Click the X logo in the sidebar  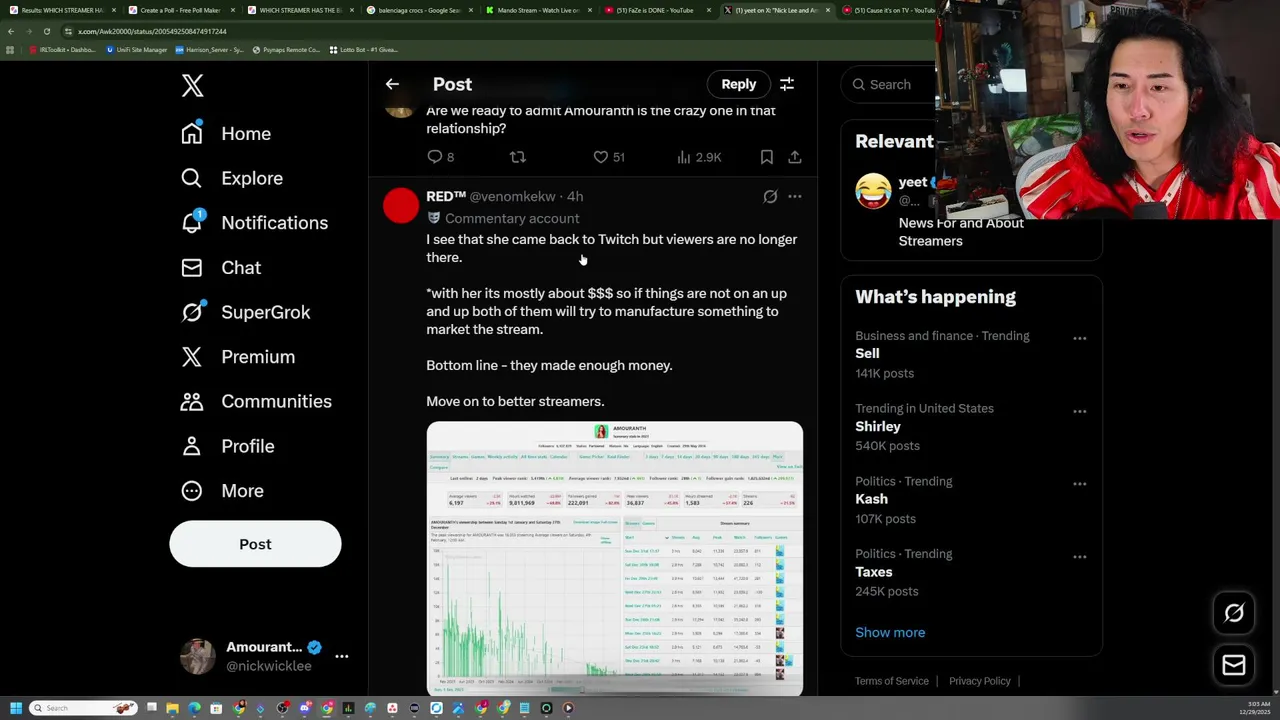point(192,85)
